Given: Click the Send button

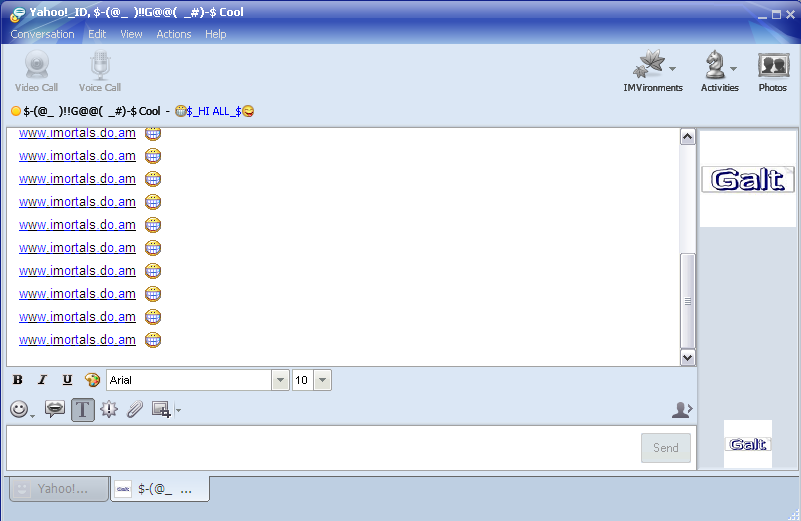Looking at the screenshot, I should pyautogui.click(x=666, y=448).
